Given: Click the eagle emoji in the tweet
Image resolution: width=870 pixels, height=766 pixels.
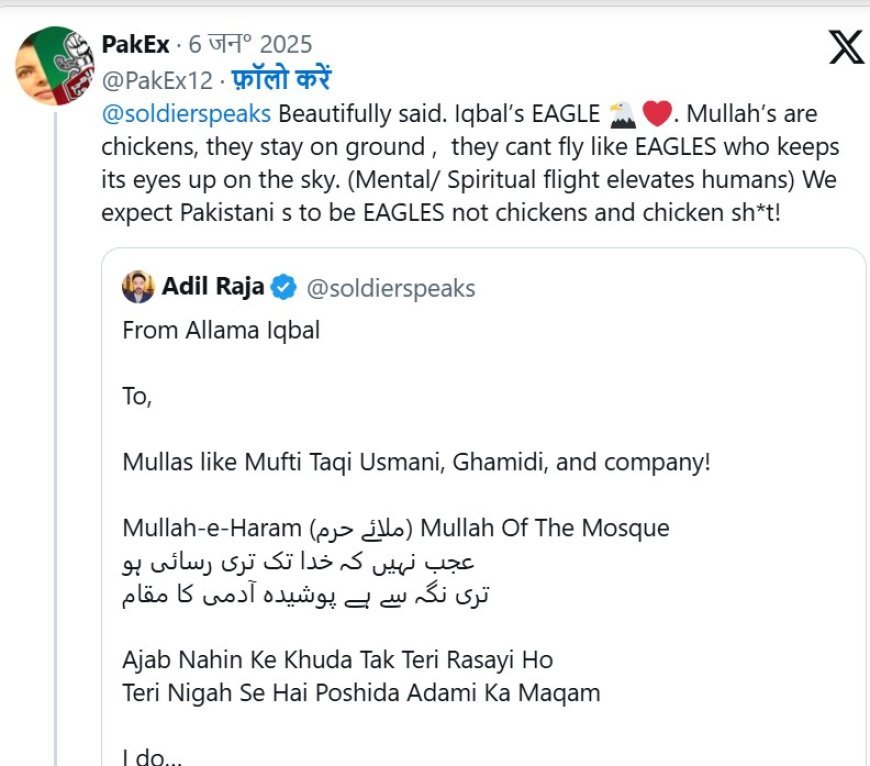Looking at the screenshot, I should (x=622, y=114).
